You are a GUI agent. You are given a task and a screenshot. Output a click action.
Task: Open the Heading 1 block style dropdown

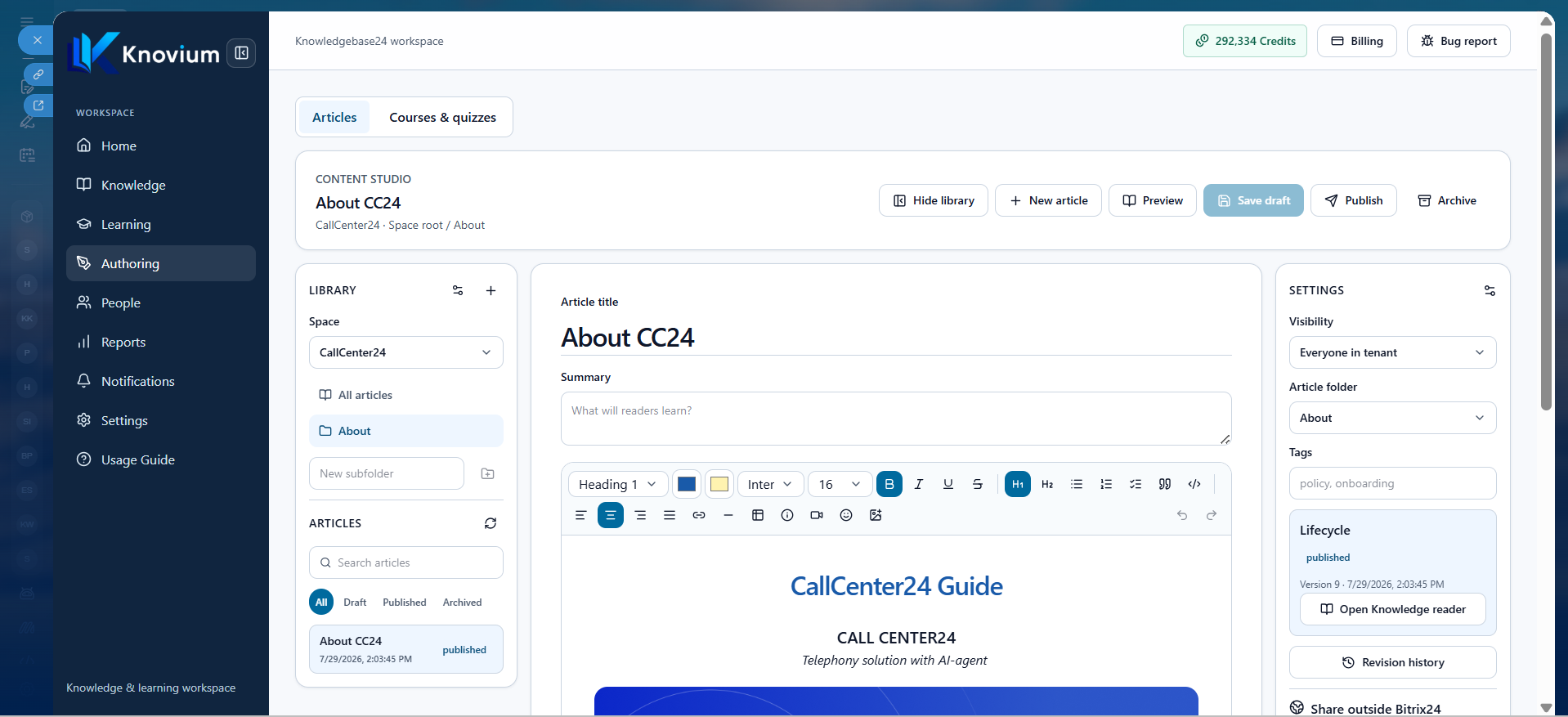pyautogui.click(x=618, y=484)
